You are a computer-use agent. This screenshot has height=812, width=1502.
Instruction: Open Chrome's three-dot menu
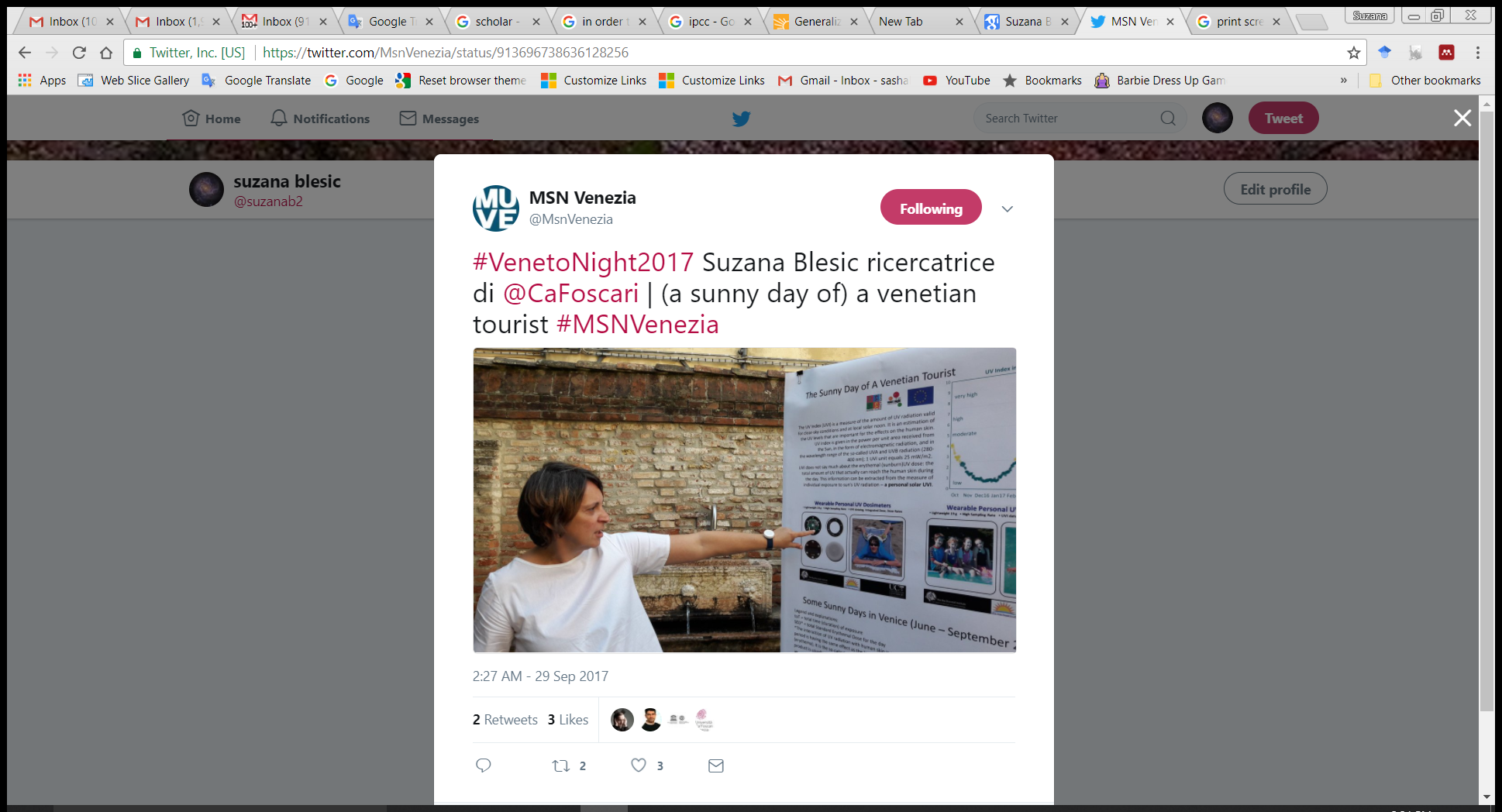1477,53
